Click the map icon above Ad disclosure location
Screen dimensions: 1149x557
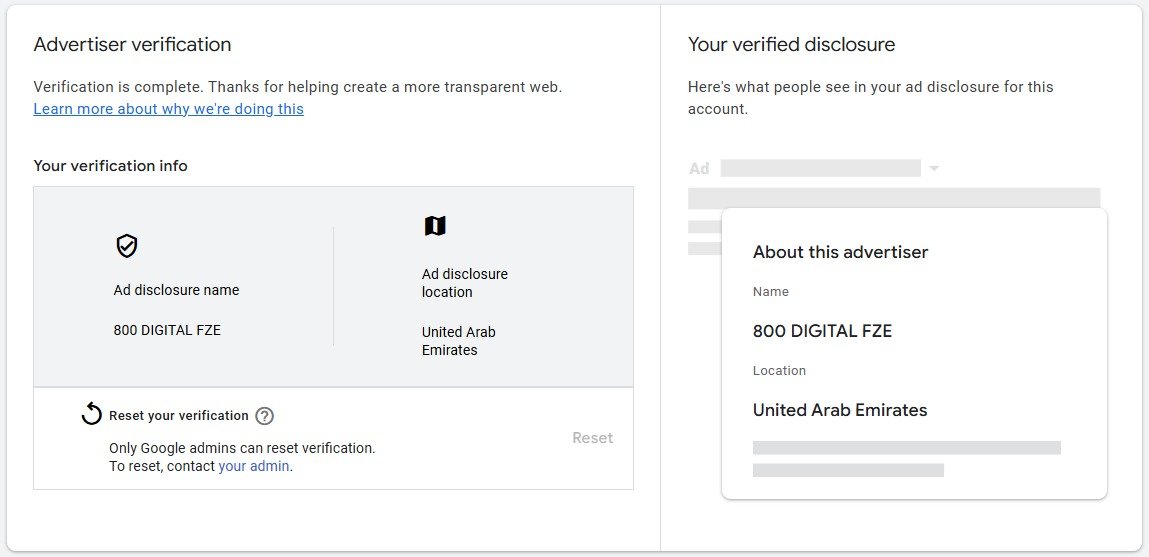point(435,226)
